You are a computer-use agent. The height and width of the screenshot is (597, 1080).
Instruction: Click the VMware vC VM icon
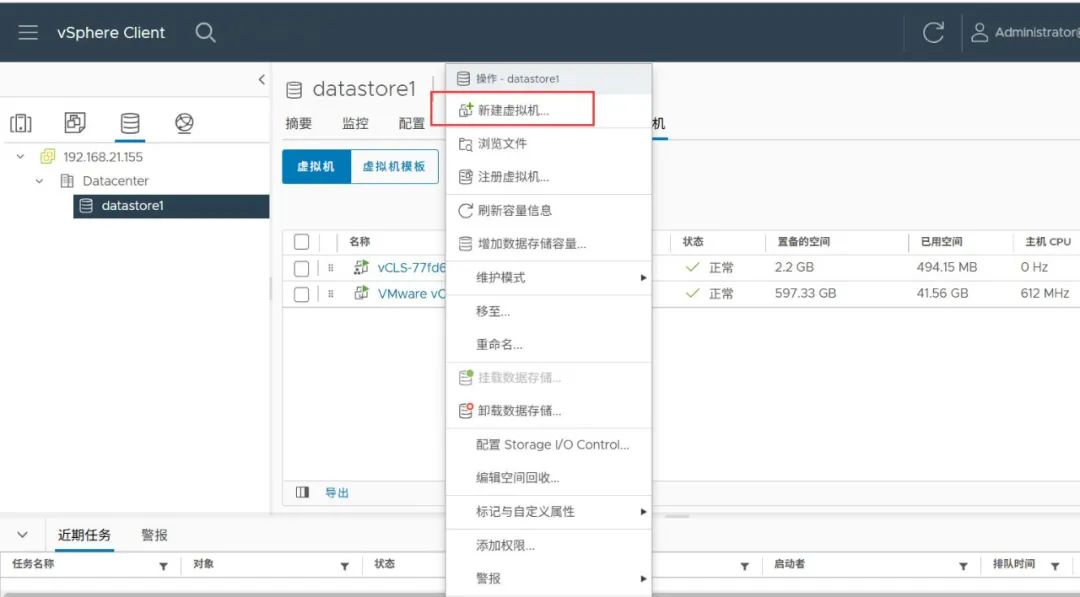(x=361, y=293)
